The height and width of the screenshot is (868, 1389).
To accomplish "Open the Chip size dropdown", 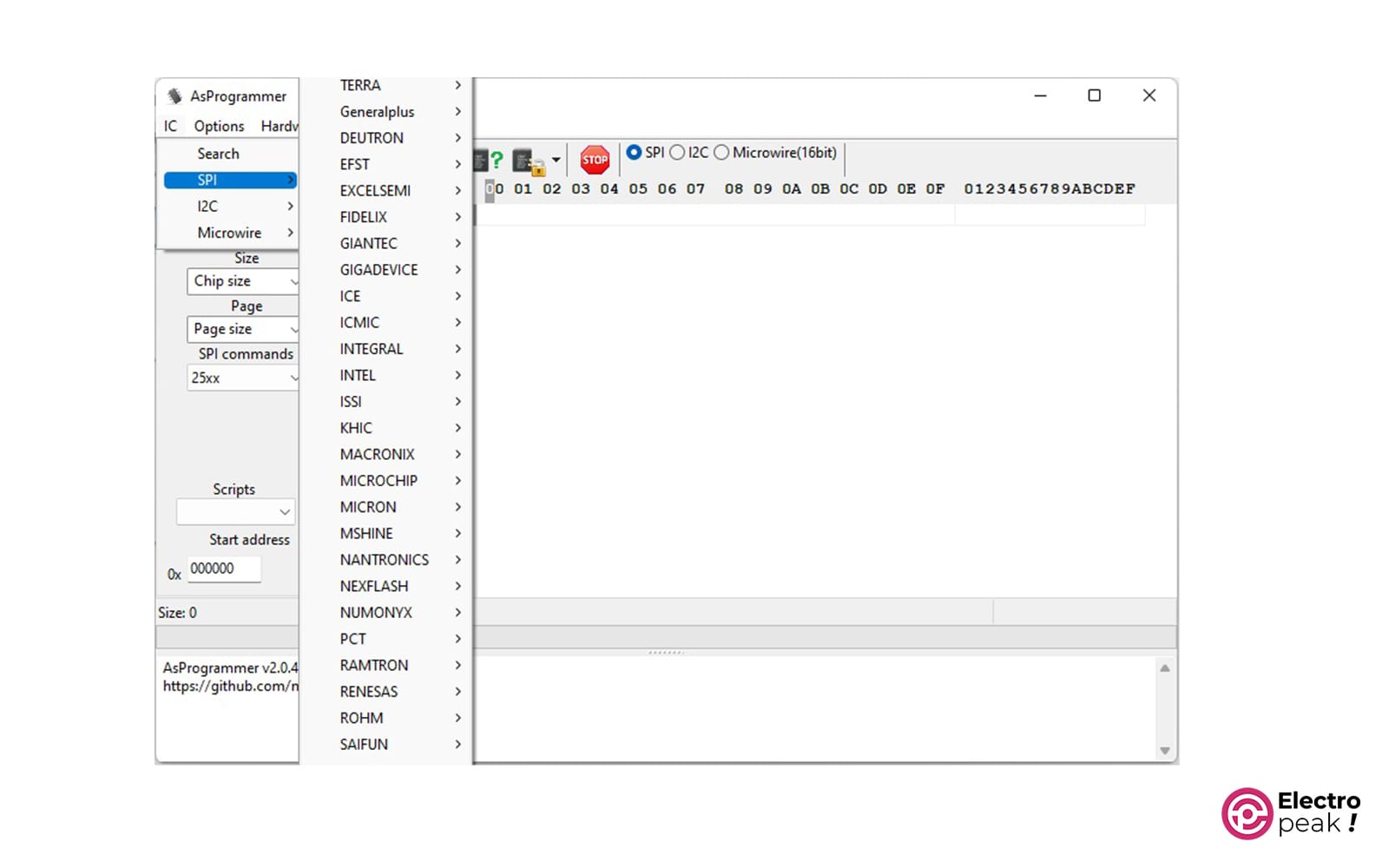I will click(x=243, y=281).
